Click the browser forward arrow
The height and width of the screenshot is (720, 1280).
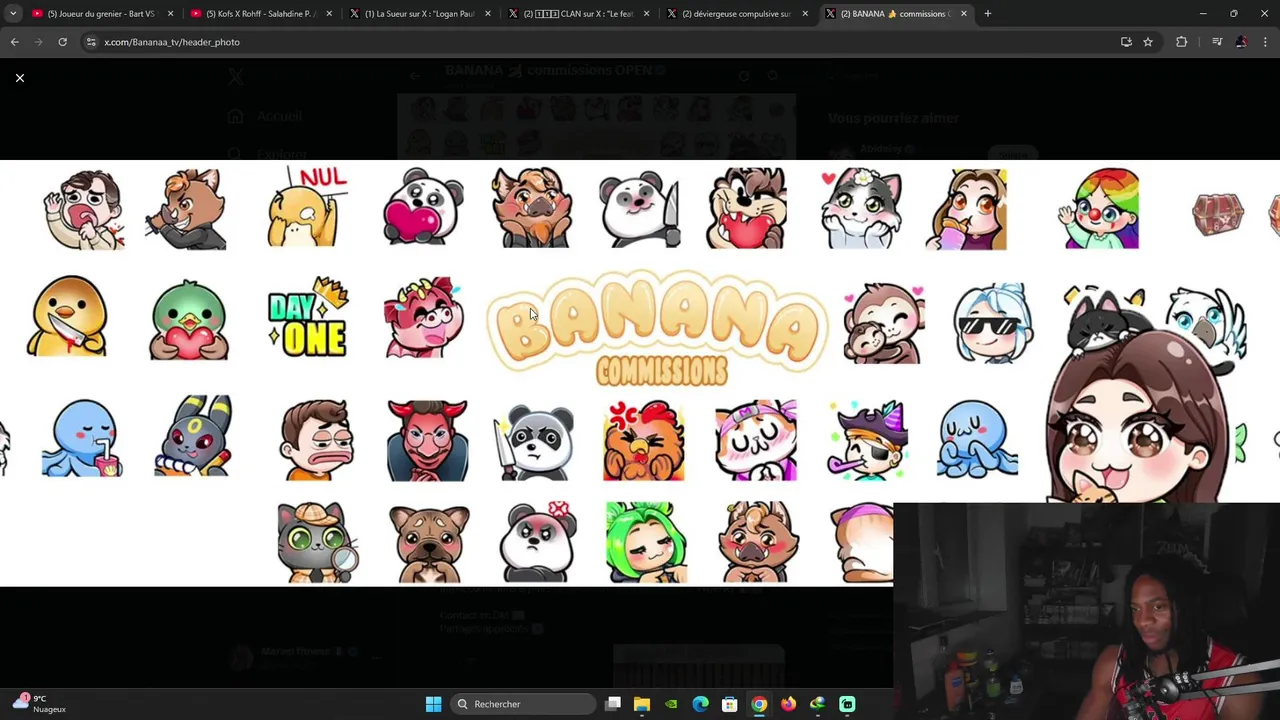coord(39,42)
